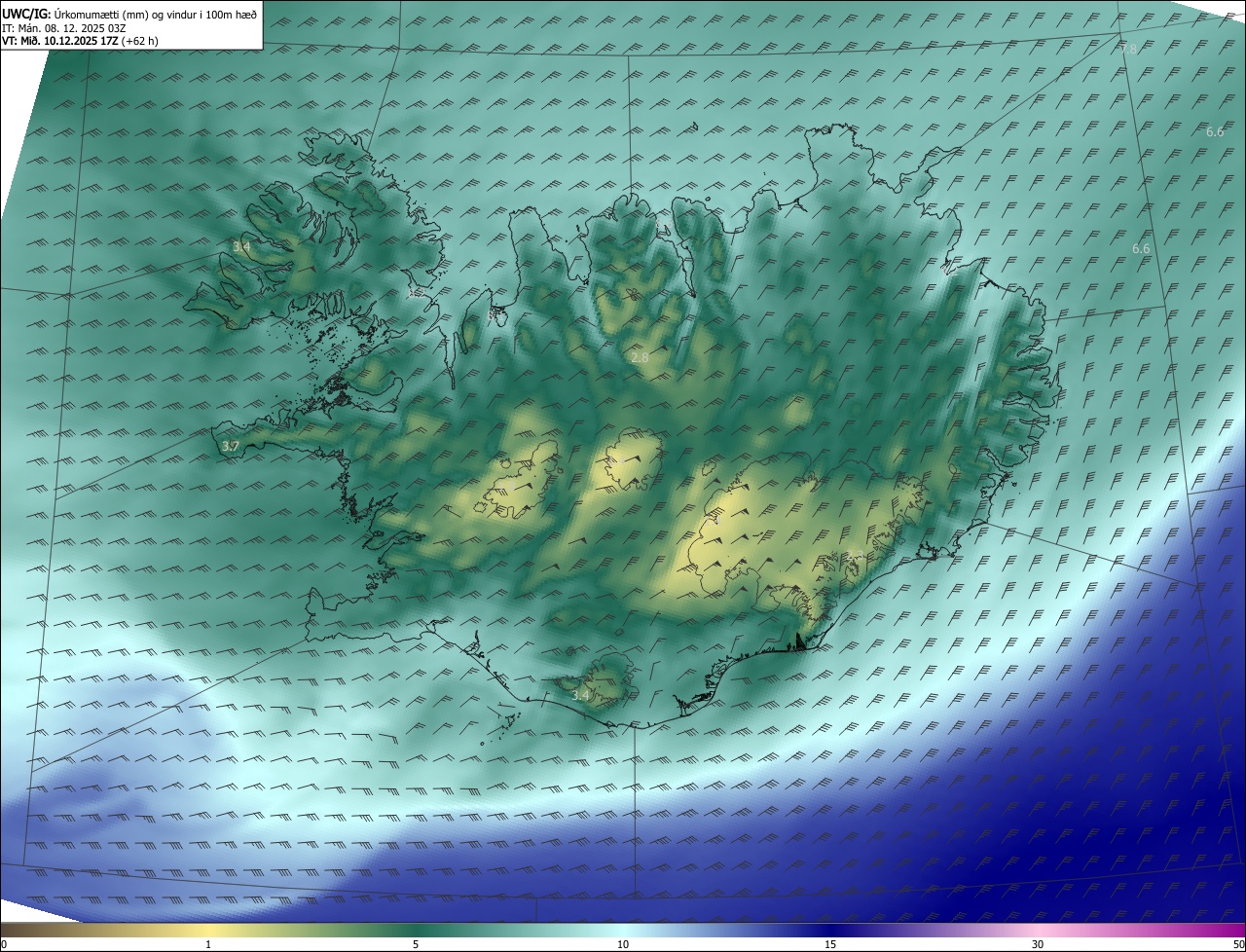The height and width of the screenshot is (952, 1246).
Task: Click the pink colorbar segment above 30
Action: pyautogui.click(x=1038, y=930)
